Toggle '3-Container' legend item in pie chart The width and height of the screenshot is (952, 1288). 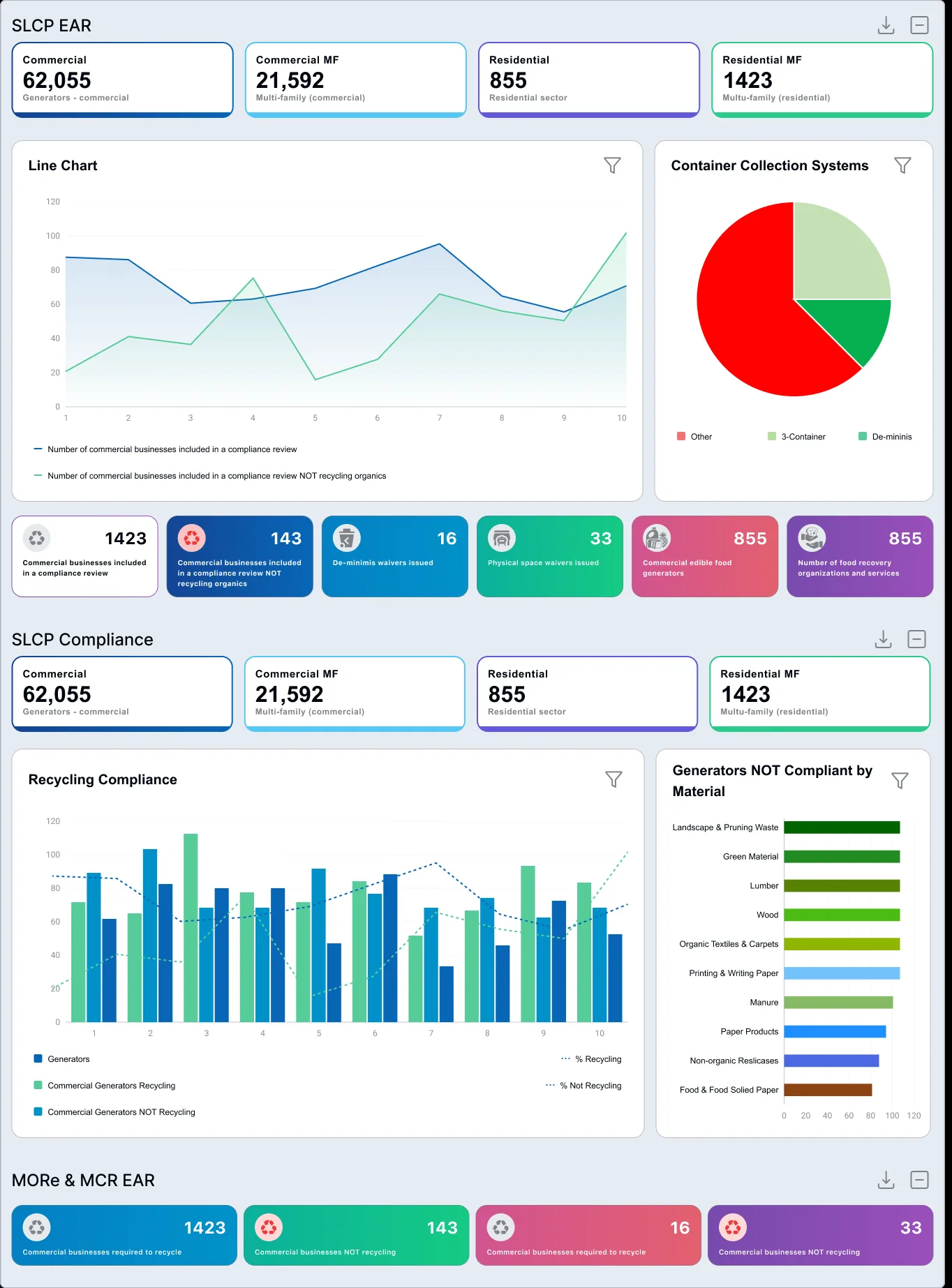pyautogui.click(x=796, y=437)
